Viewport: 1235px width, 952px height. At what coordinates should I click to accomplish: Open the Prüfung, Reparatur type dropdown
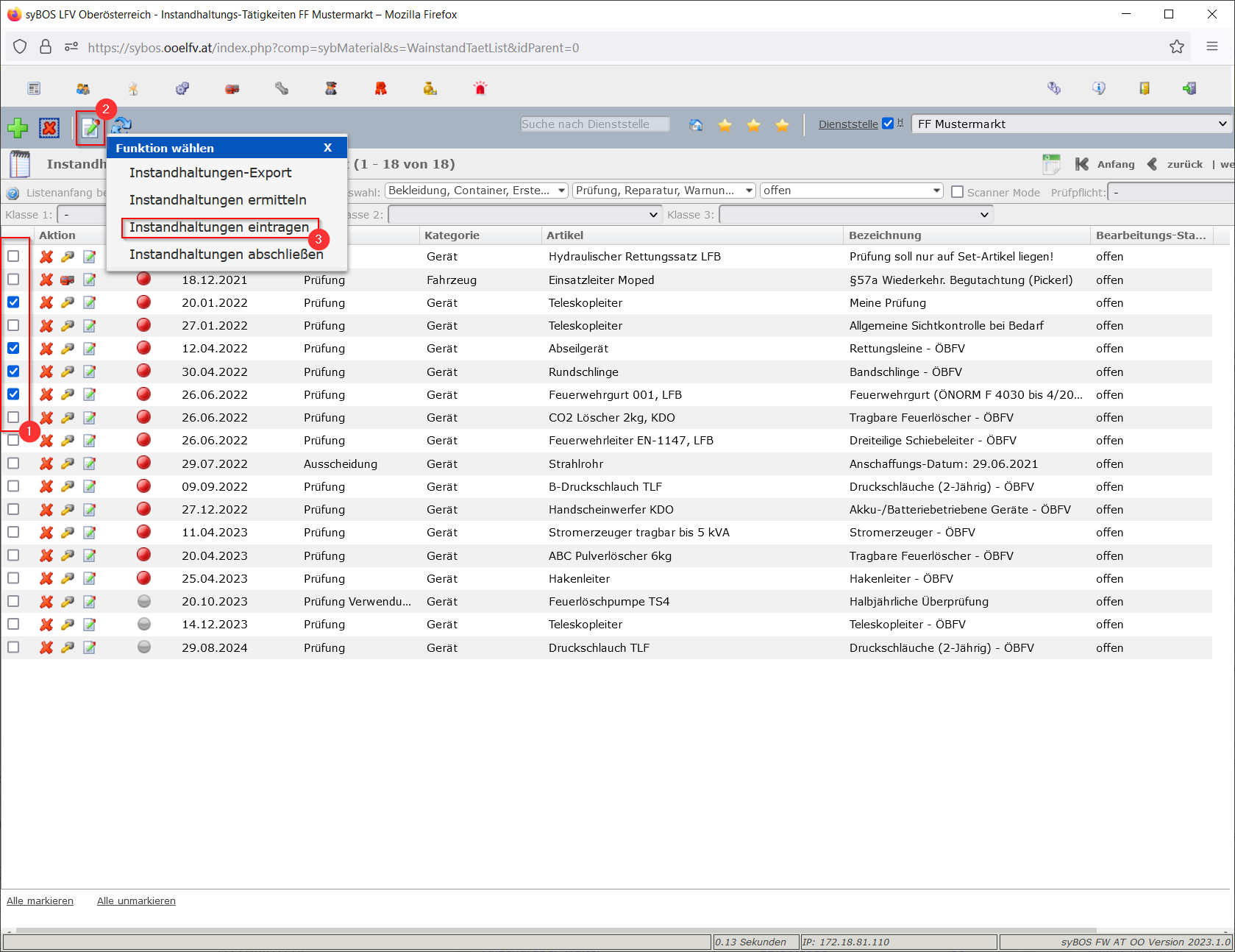coord(664,191)
